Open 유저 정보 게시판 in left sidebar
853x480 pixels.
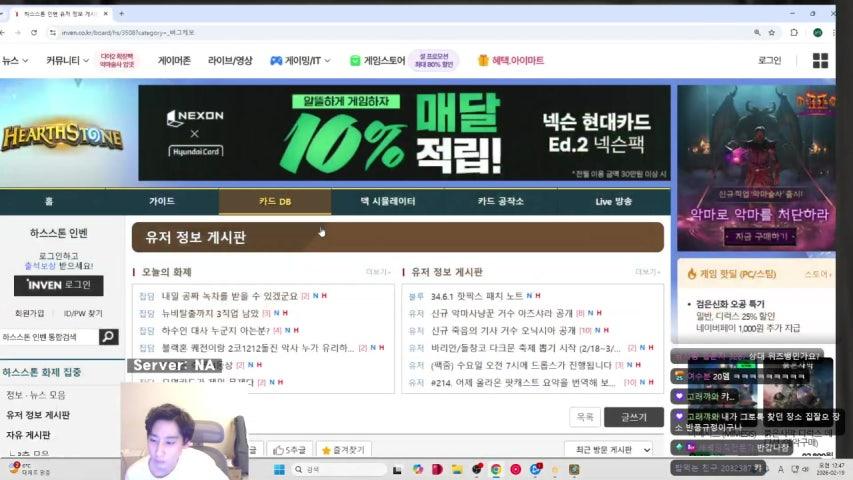point(38,415)
